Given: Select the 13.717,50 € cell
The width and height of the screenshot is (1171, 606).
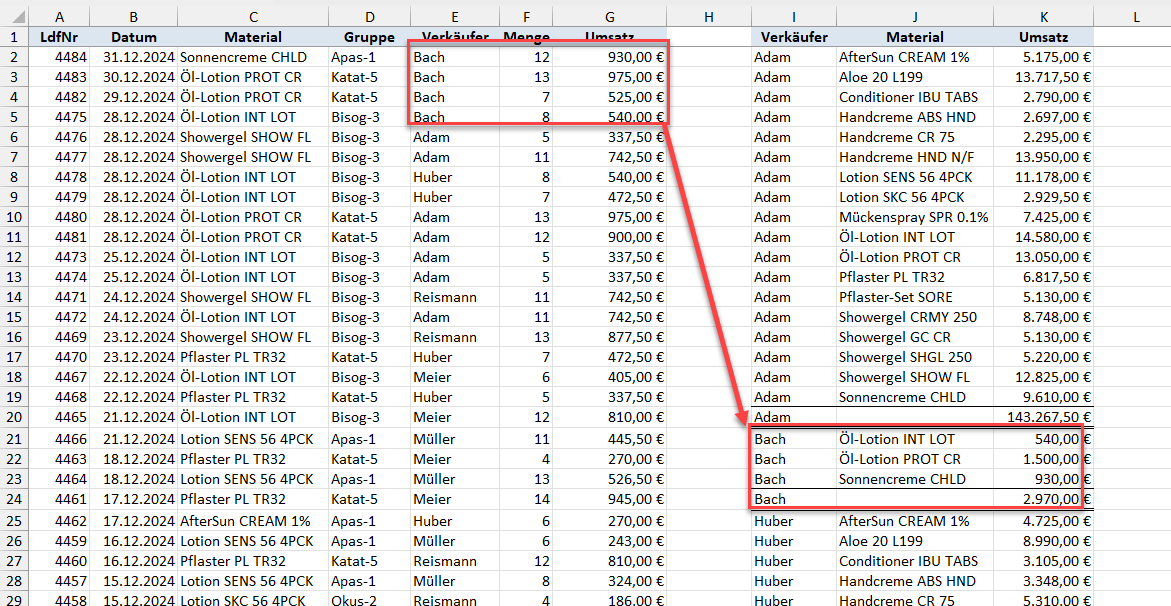Looking at the screenshot, I should pyautogui.click(x=1043, y=77).
